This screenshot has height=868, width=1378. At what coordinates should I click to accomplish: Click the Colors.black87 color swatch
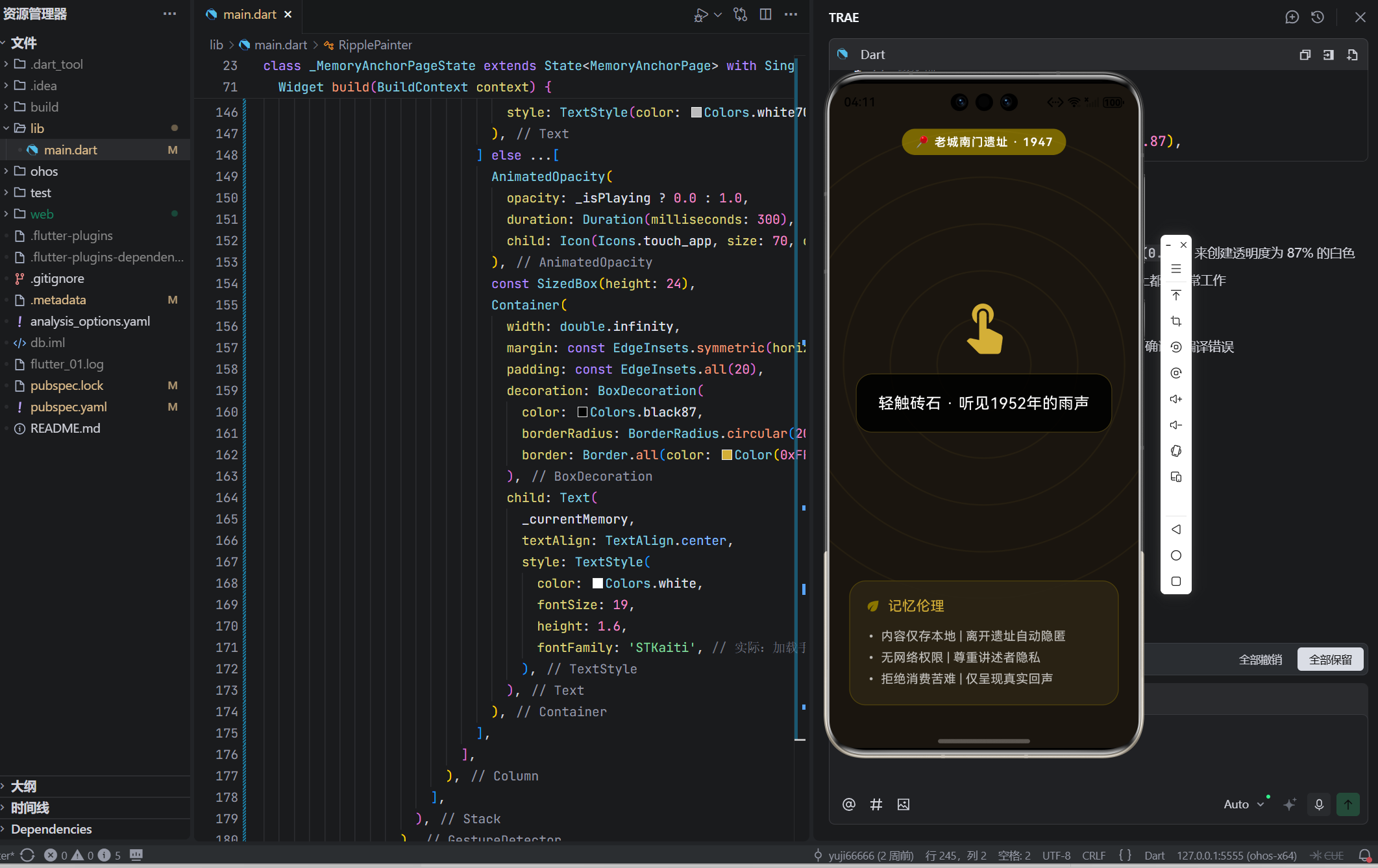[x=582, y=412]
